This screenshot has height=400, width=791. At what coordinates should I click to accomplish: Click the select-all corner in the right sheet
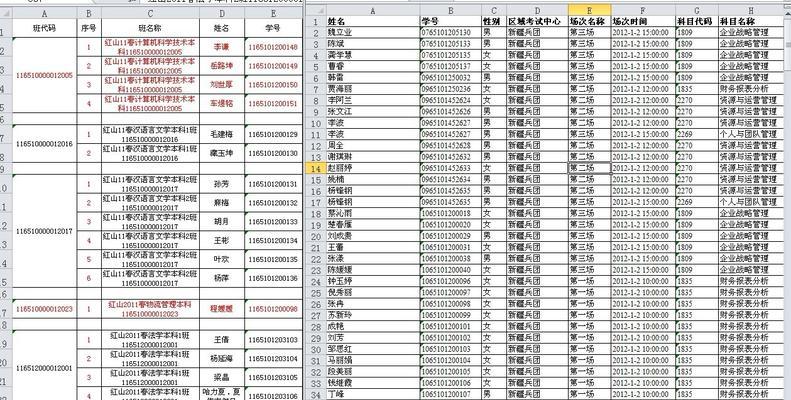tap(315, 11)
